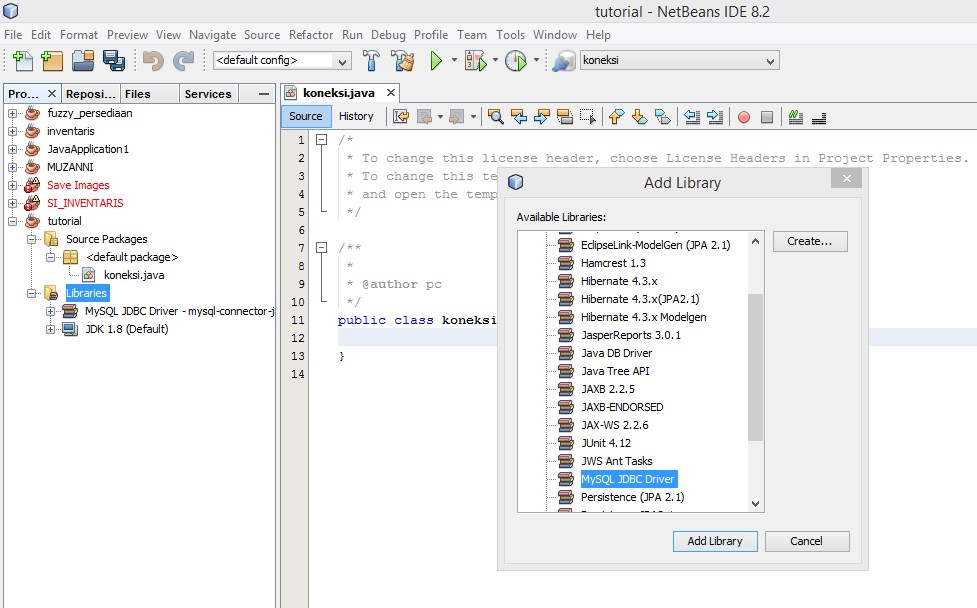
Task: Run the project with green play icon
Action: coord(436,61)
